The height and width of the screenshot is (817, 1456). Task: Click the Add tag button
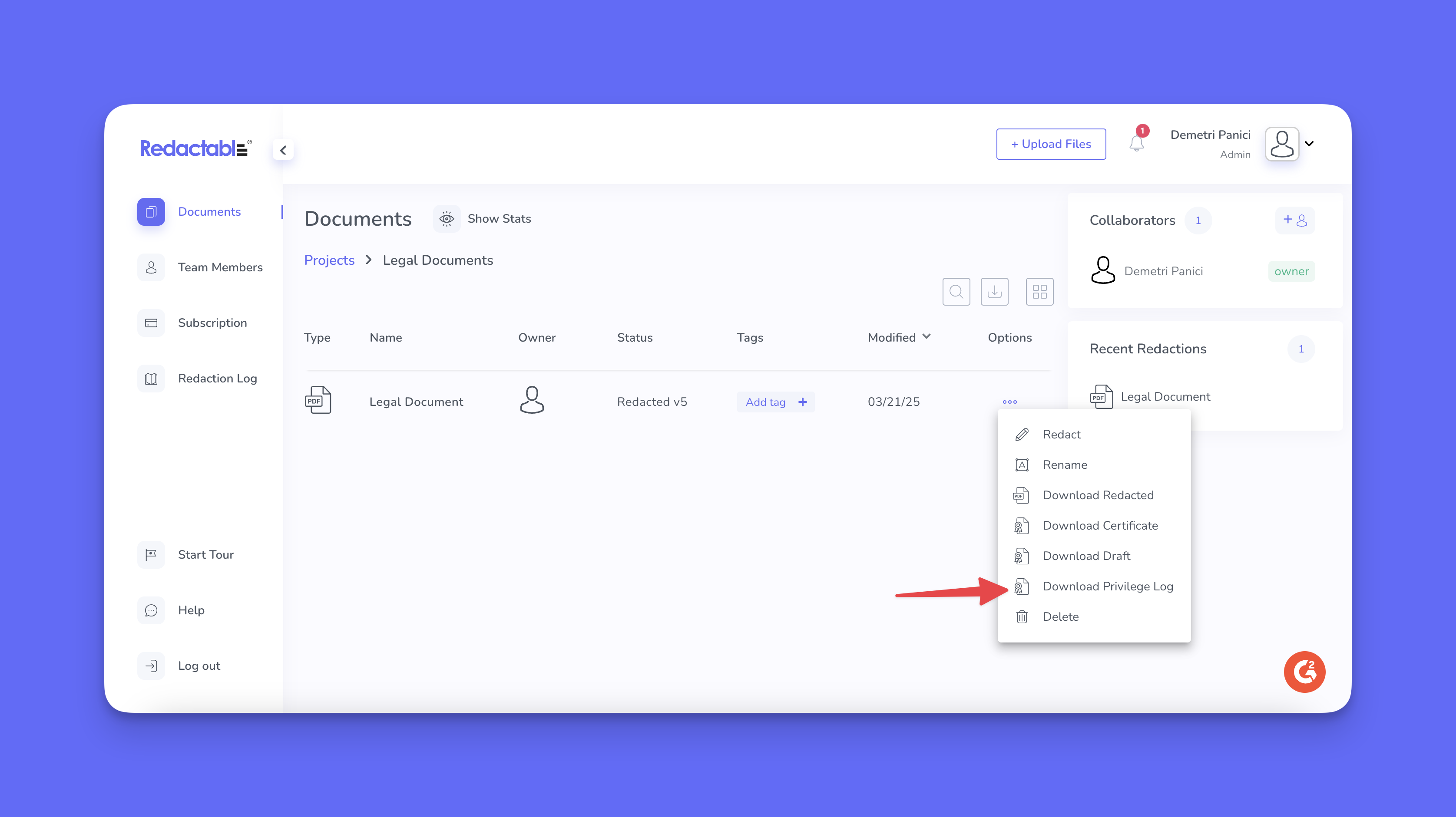tap(775, 402)
